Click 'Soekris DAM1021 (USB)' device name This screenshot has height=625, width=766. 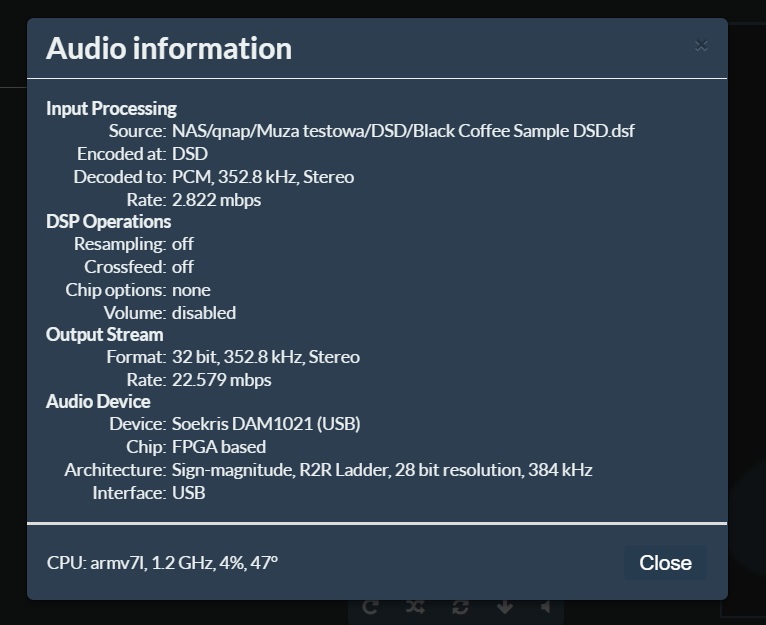[x=266, y=424]
